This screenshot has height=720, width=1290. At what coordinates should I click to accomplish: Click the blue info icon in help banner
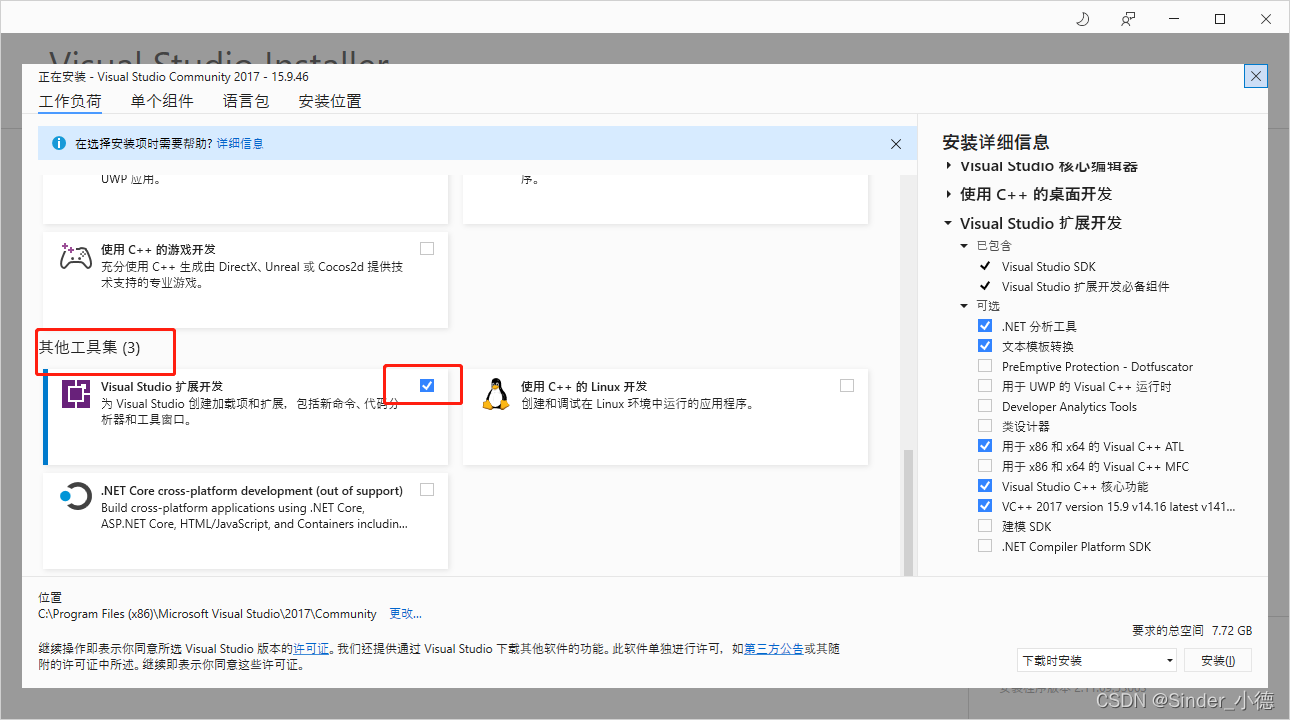pos(58,143)
